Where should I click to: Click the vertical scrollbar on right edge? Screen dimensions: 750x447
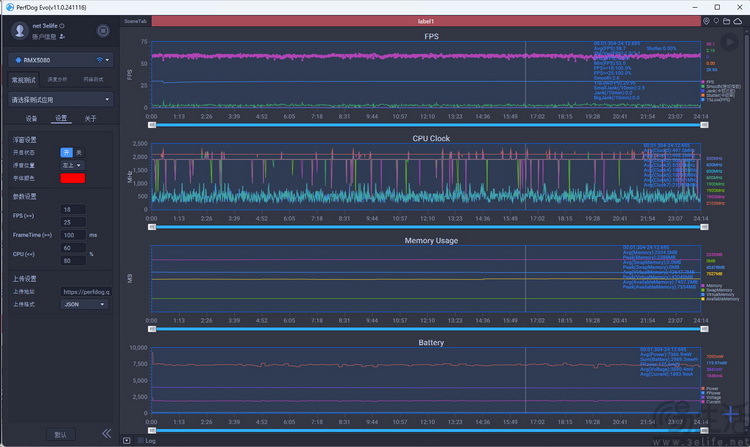coord(747,229)
